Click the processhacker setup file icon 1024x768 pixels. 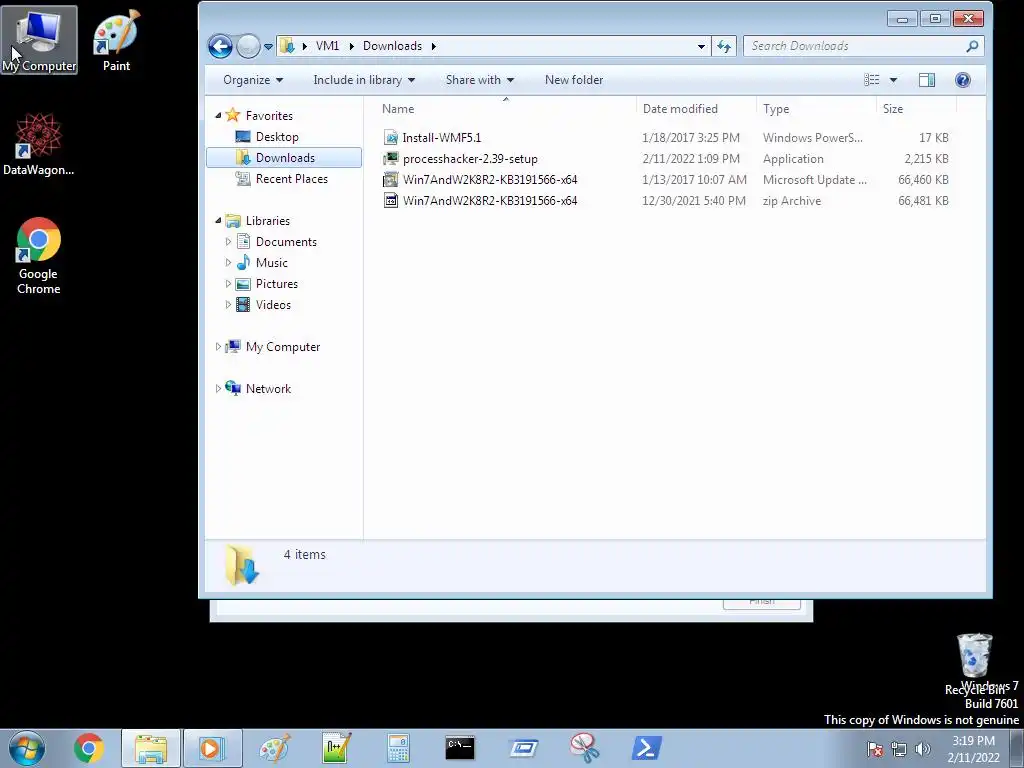(x=391, y=159)
